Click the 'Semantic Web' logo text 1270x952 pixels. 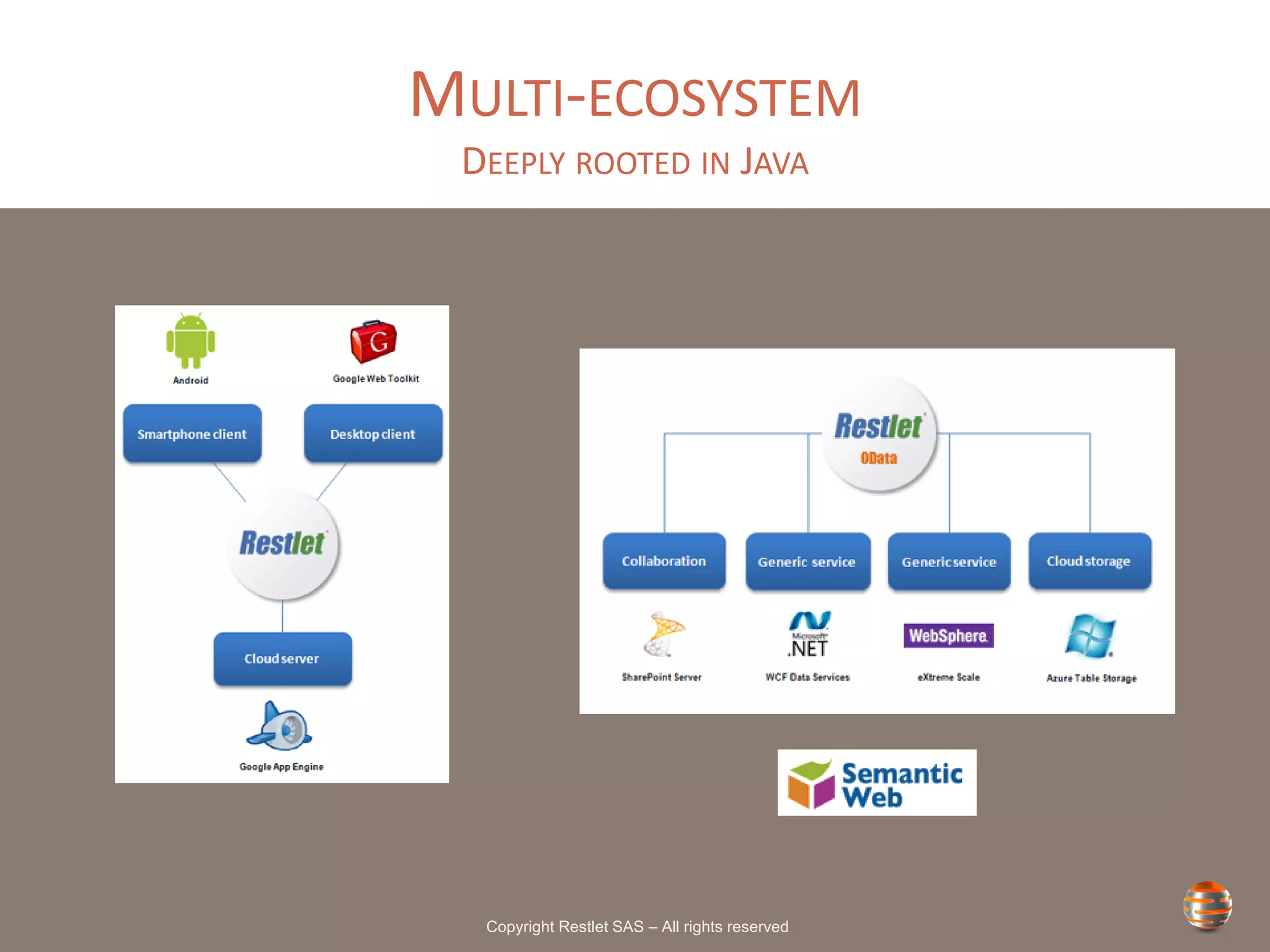click(902, 785)
